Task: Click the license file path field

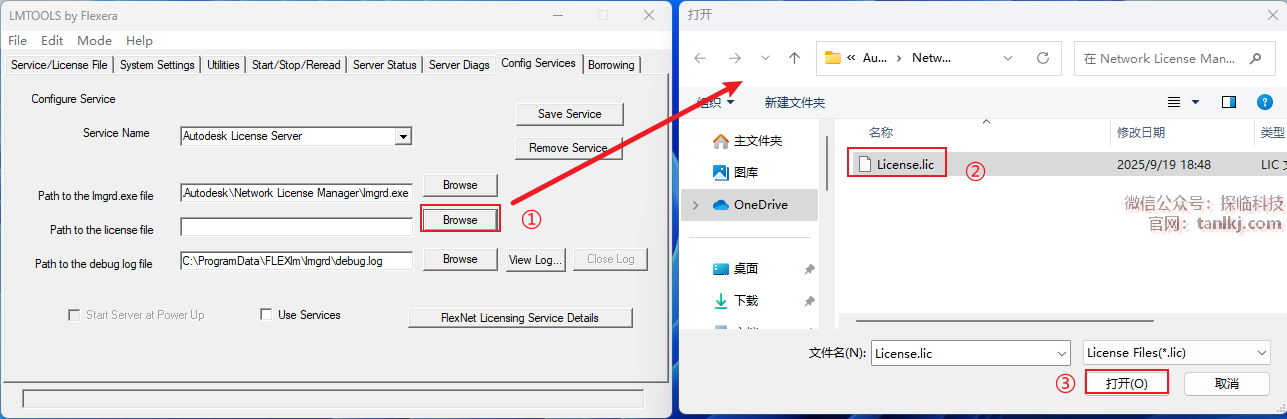Action: 296,227
